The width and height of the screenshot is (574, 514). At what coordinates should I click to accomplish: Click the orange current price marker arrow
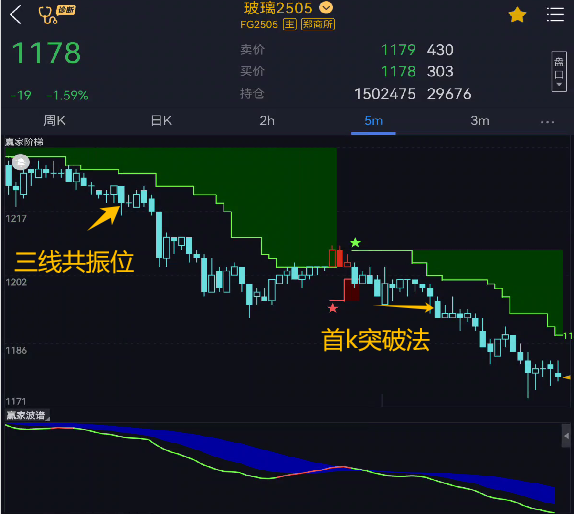[567, 377]
